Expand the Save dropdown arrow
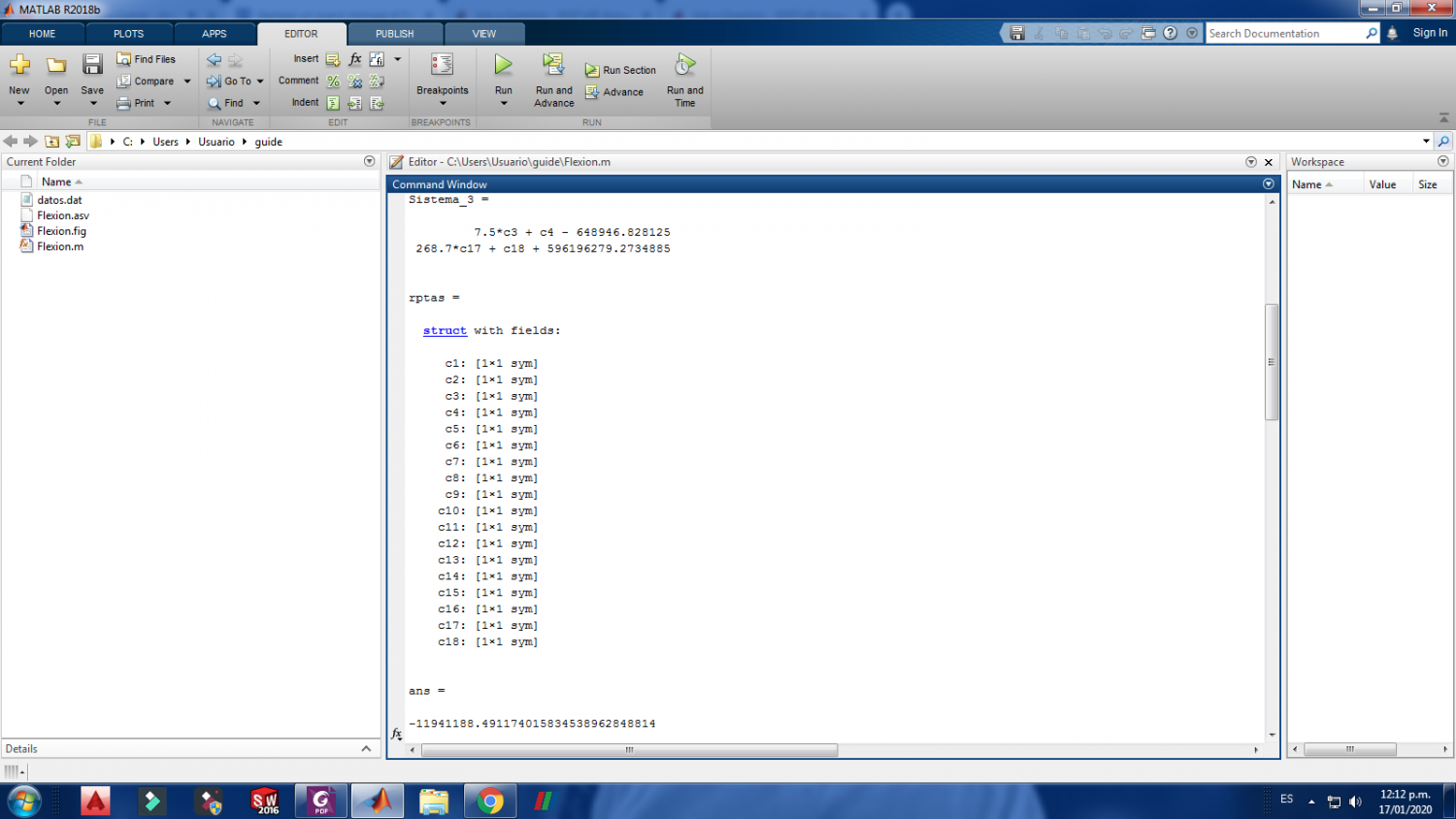 tap(92, 103)
